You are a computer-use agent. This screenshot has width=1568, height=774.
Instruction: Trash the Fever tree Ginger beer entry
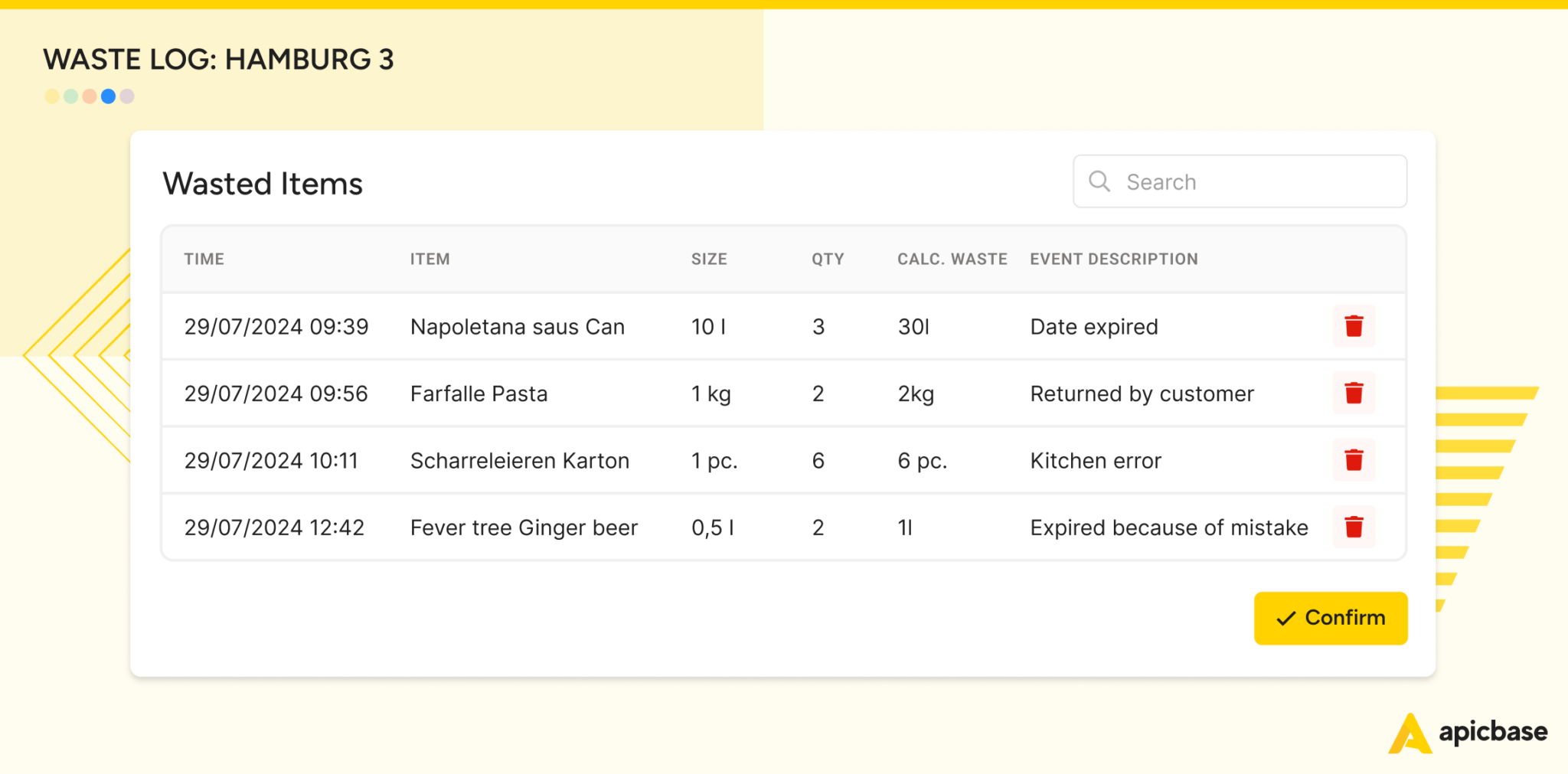1354,527
